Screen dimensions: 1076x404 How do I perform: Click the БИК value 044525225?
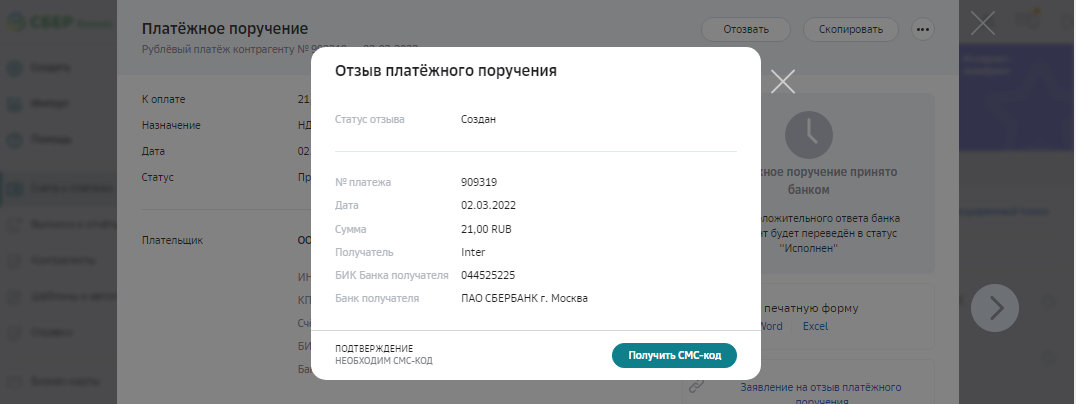coord(488,275)
